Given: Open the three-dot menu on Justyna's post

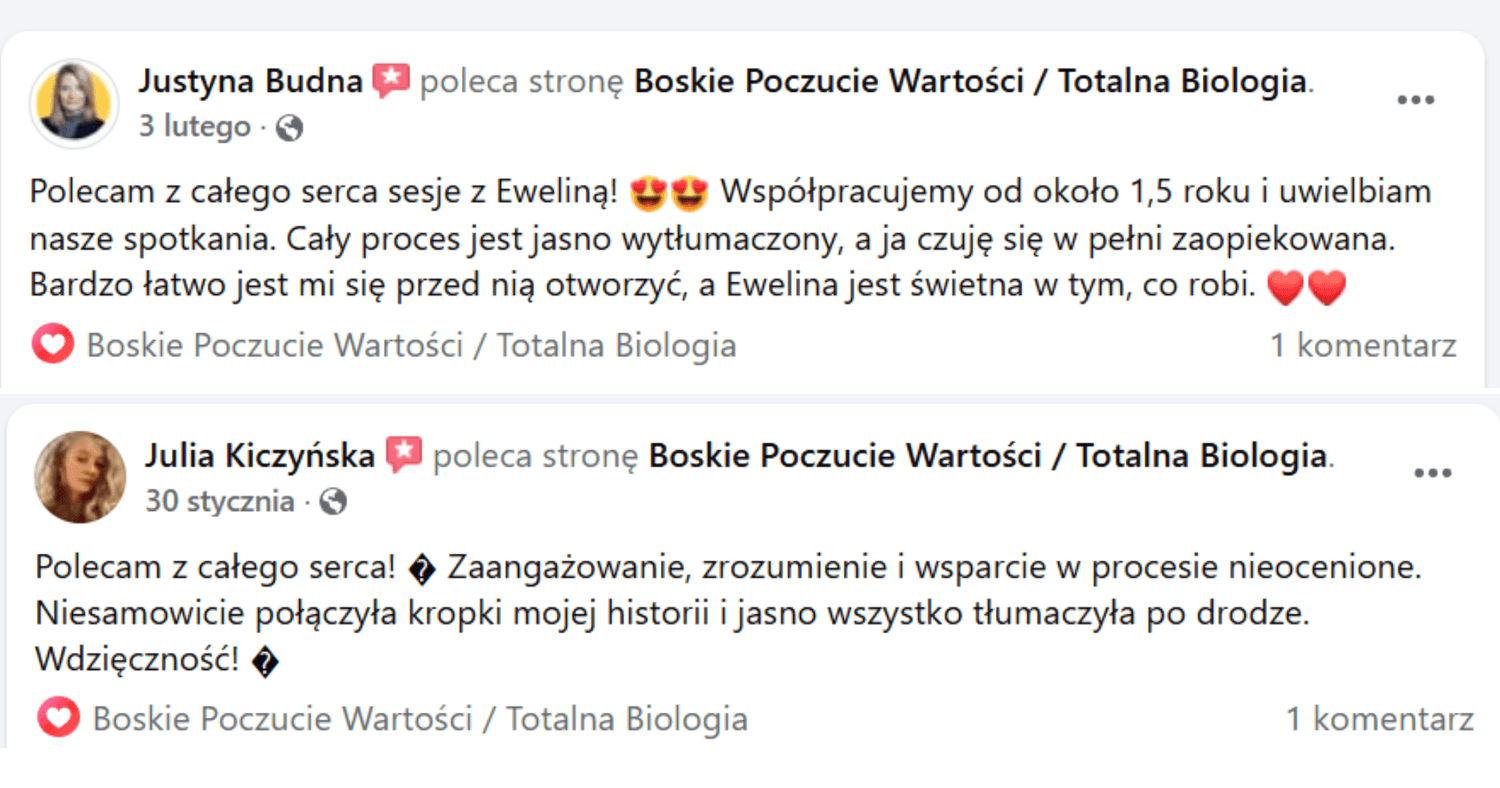Looking at the screenshot, I should click(1415, 101).
